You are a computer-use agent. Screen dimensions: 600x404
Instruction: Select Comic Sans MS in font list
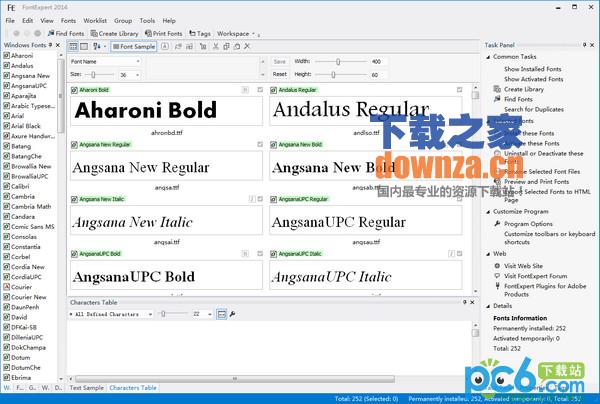(x=33, y=226)
